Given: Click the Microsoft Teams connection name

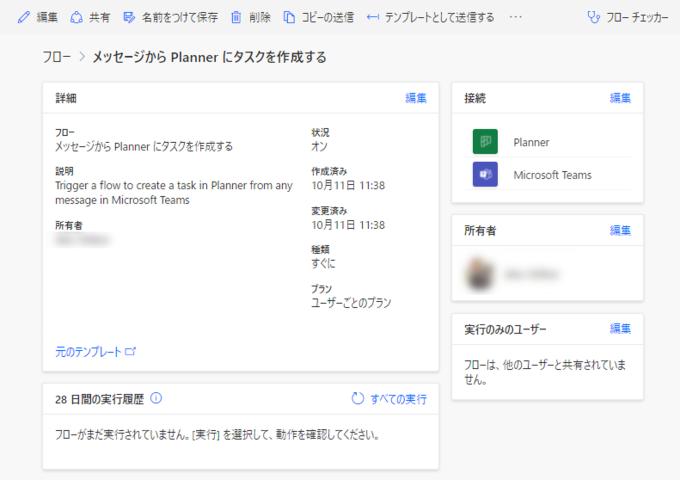Looking at the screenshot, I should [552, 175].
